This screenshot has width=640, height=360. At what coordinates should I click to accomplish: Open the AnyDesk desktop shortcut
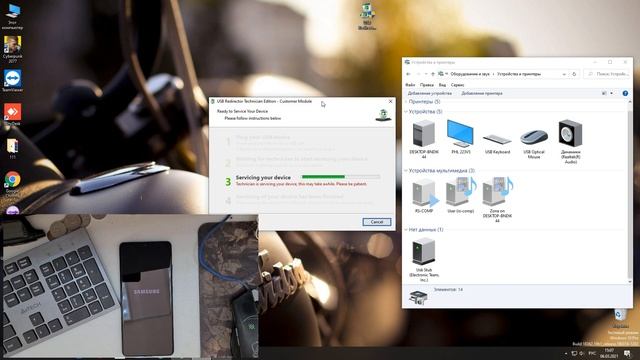[12, 114]
